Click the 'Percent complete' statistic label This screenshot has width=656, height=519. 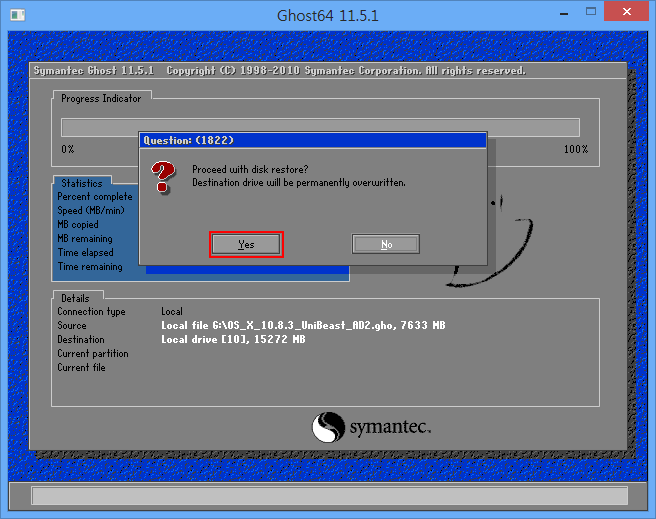point(95,197)
